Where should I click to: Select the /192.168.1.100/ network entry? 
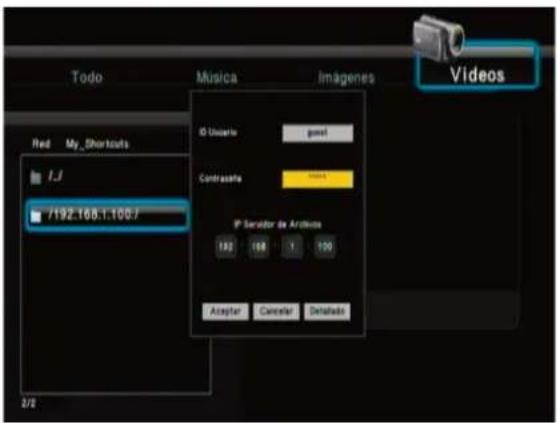pyautogui.click(x=108, y=215)
